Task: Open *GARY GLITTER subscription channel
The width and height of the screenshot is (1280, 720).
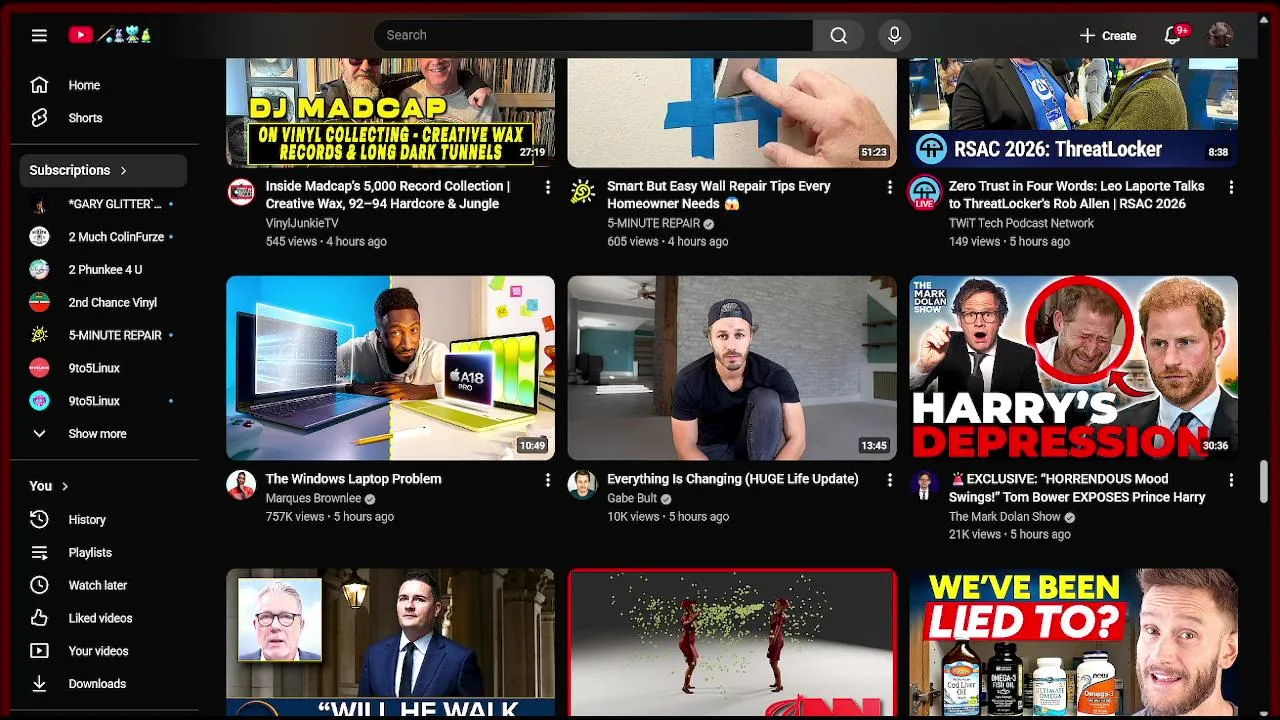Action: coord(103,204)
